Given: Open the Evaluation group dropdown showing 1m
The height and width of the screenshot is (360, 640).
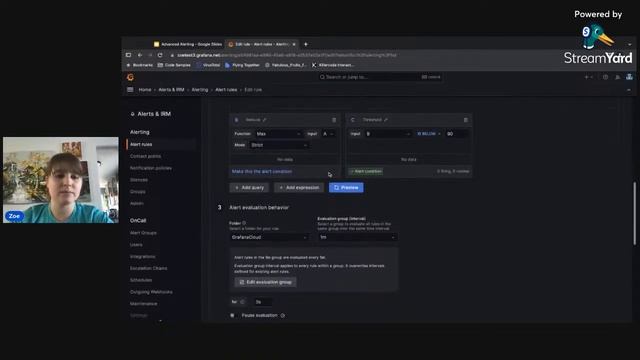Looking at the screenshot, I should click(358, 237).
